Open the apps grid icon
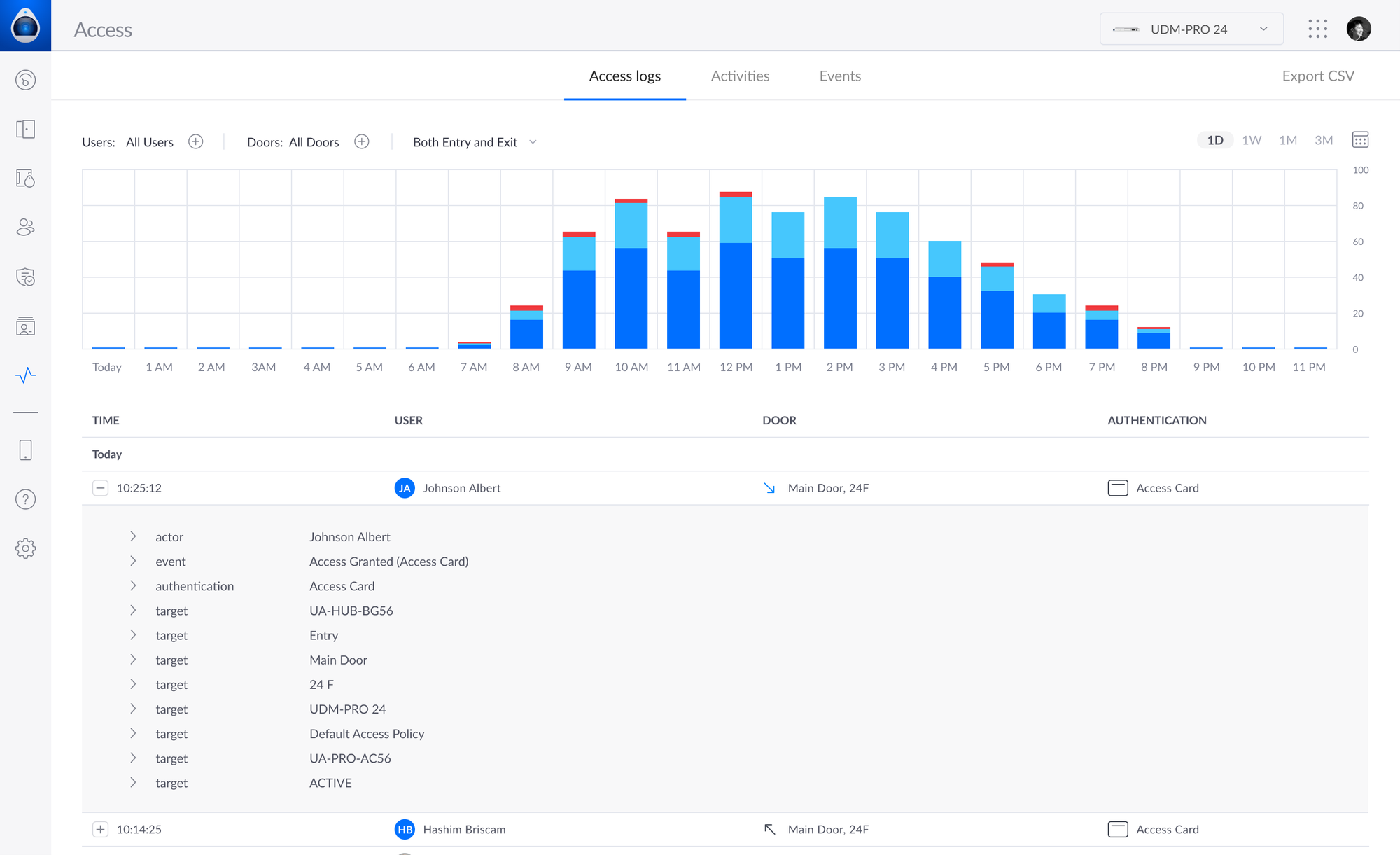The width and height of the screenshot is (1400, 855). 1317,29
